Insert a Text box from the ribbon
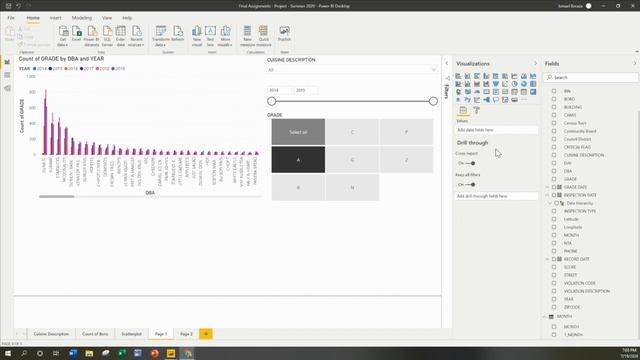Screen dimensions: 640x360 coord(210,35)
